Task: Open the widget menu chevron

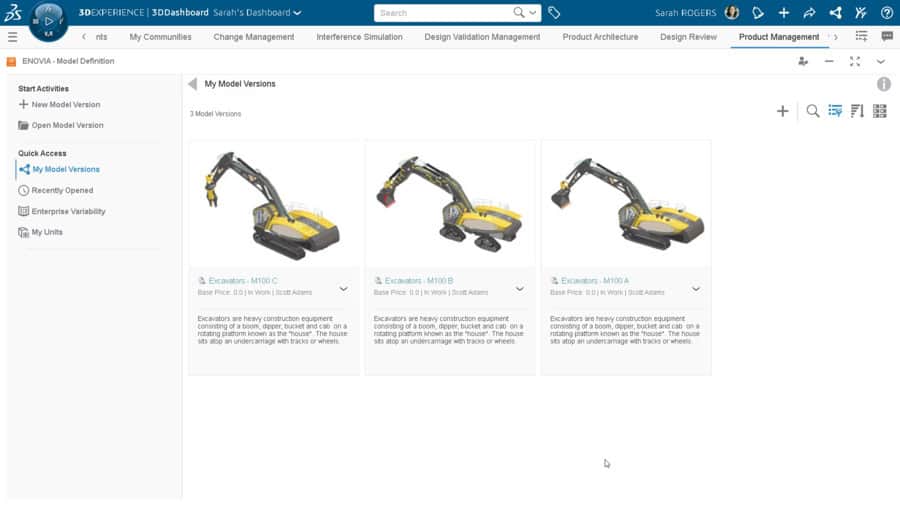Action: [880, 61]
